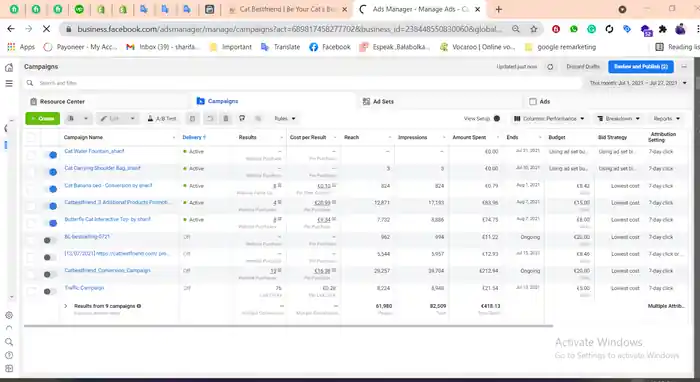Open the Traffic Campaign link
700x382 pixels.
(84, 288)
